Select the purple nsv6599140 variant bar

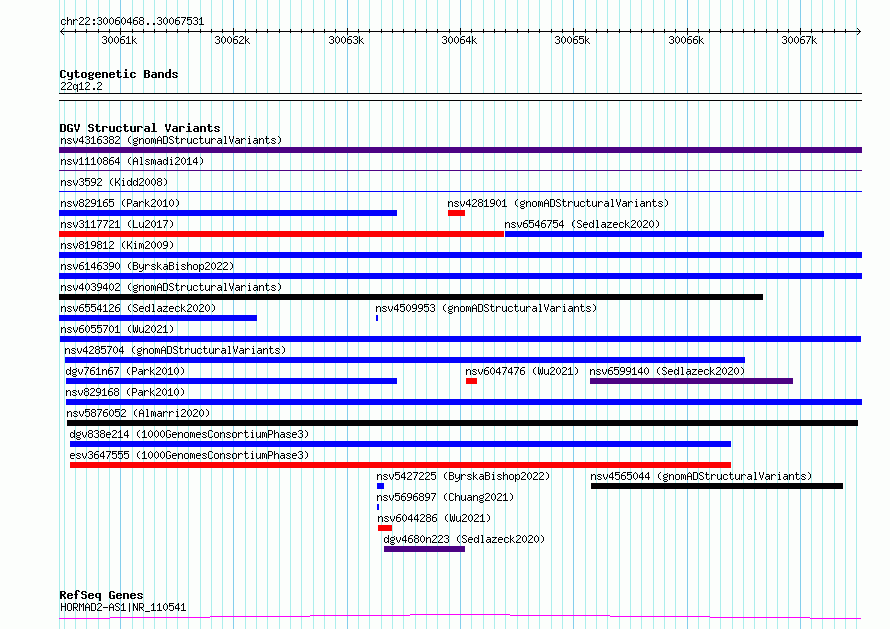click(691, 381)
